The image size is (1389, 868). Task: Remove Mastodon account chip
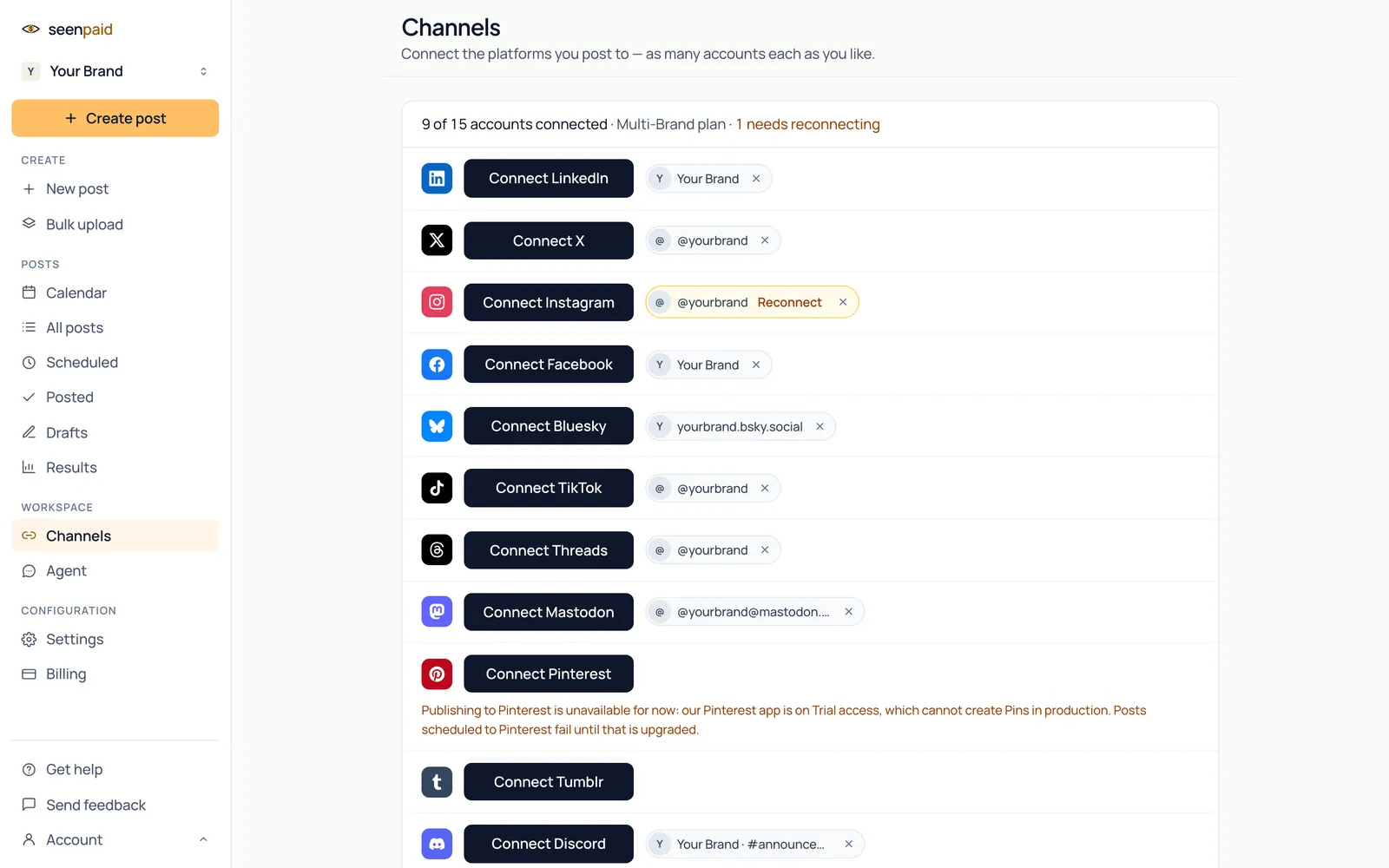(849, 612)
